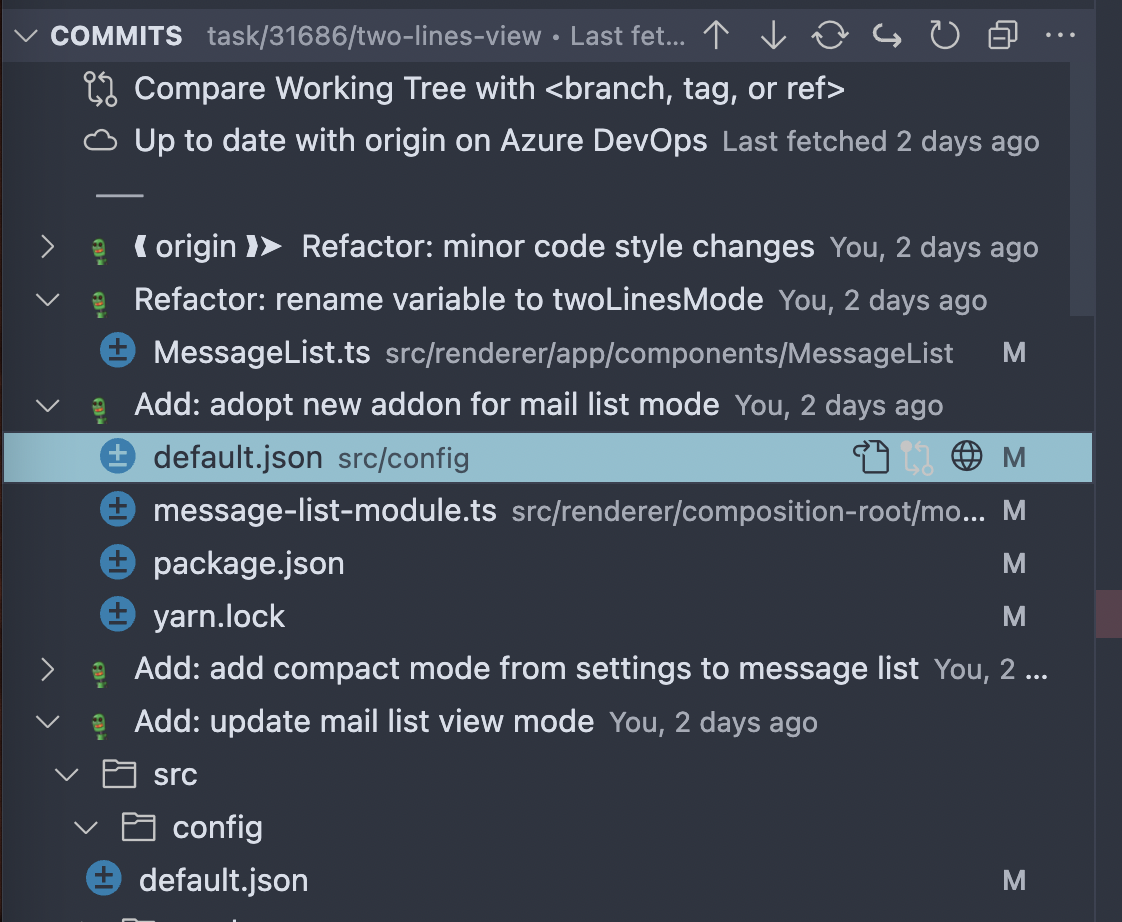
Task: Select commit Add: adopt new addon for mail list mode
Action: pos(426,405)
